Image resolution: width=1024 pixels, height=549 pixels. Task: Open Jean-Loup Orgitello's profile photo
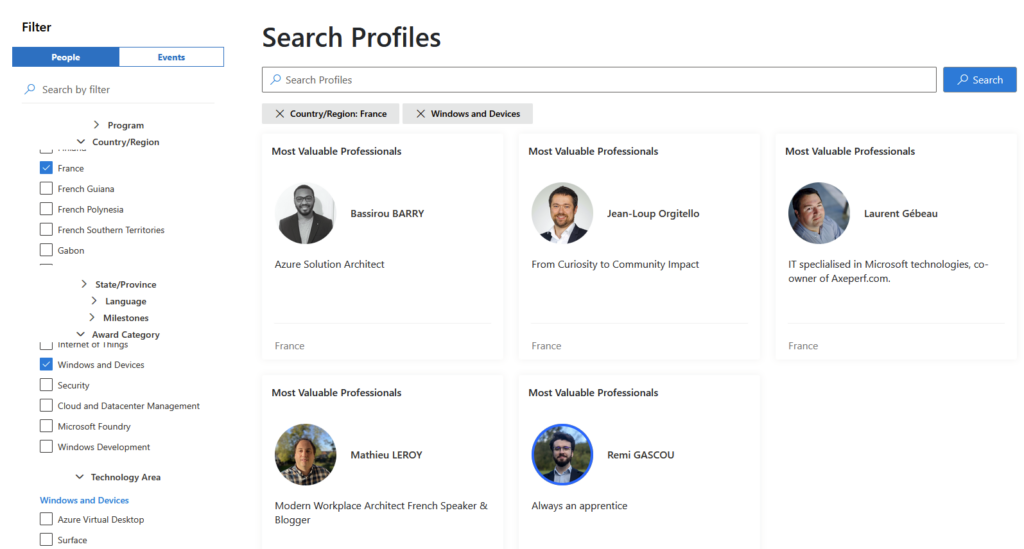coord(562,213)
